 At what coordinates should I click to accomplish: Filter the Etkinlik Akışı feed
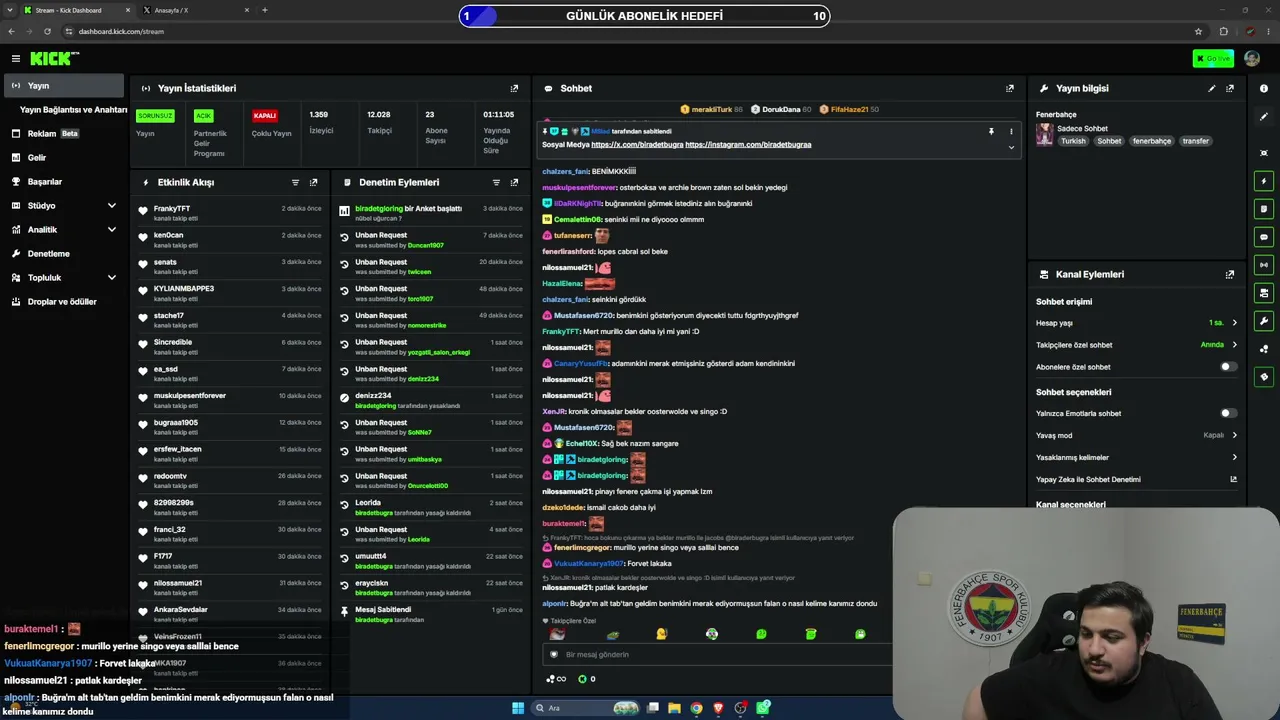click(x=295, y=183)
